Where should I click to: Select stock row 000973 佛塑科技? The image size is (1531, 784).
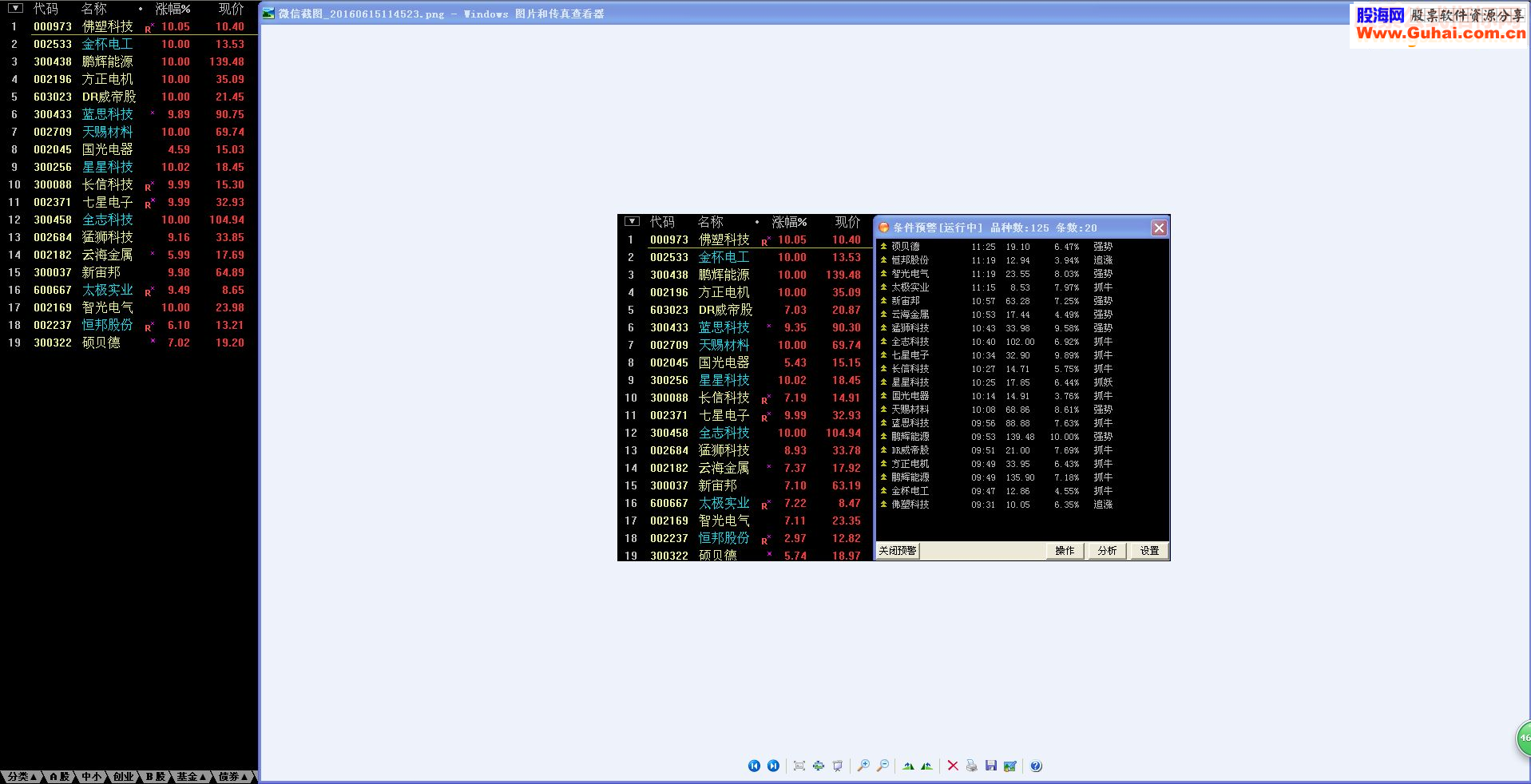coord(129,26)
